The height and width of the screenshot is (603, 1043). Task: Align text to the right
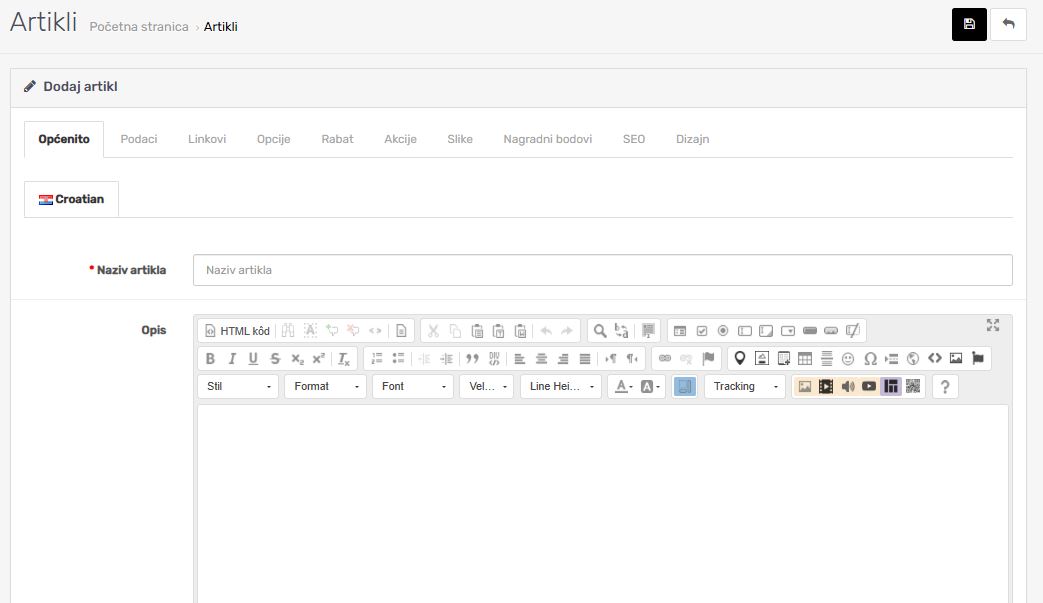pyautogui.click(x=563, y=358)
